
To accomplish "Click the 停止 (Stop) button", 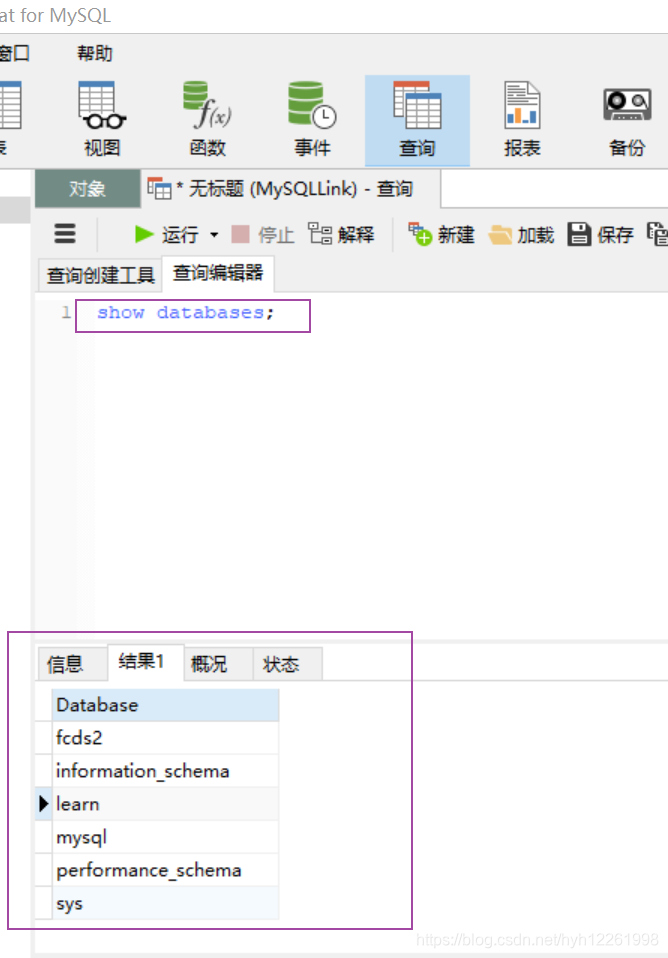I will click(x=263, y=234).
